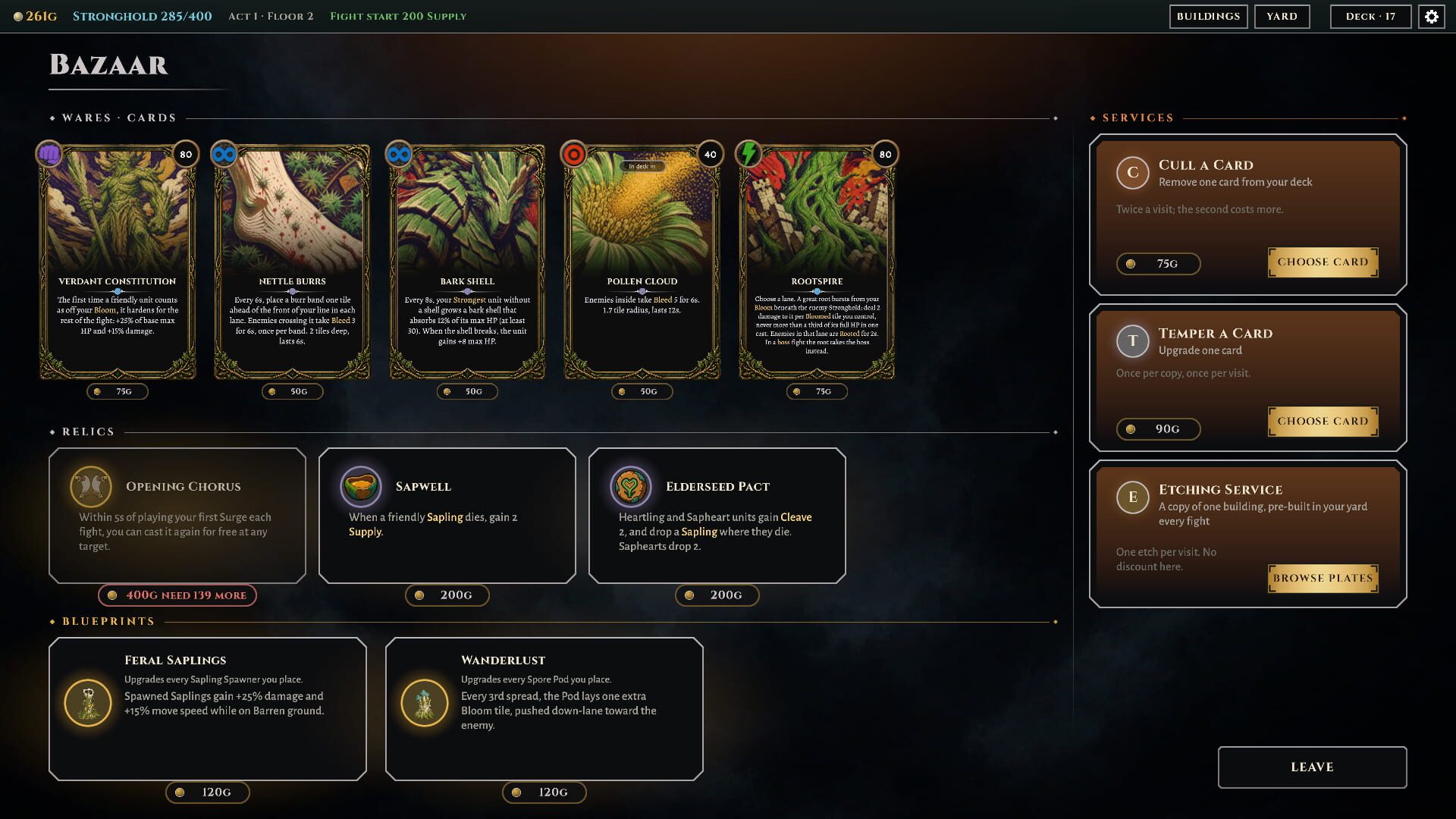Select the Pollen Cloud card artwork
This screenshot has height=819, width=1456.
click(642, 212)
